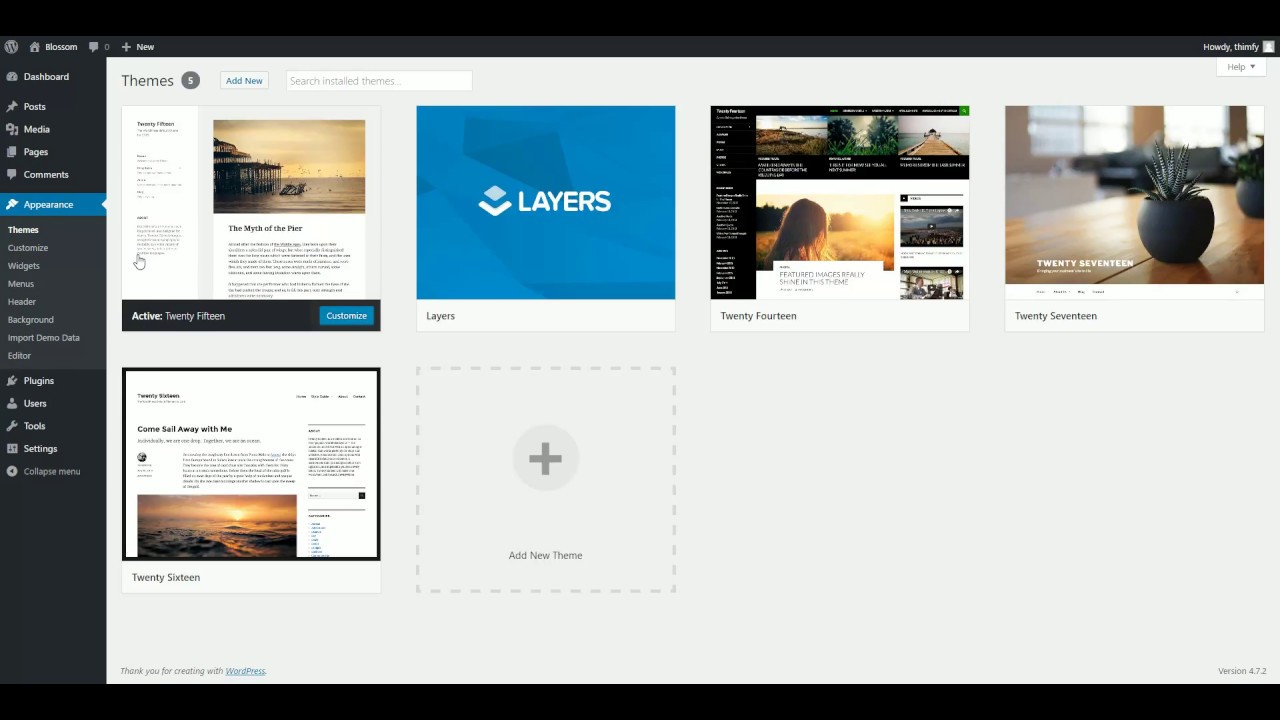Click the Appearance paintbrush icon
This screenshot has width=1280, height=720.
[12, 205]
